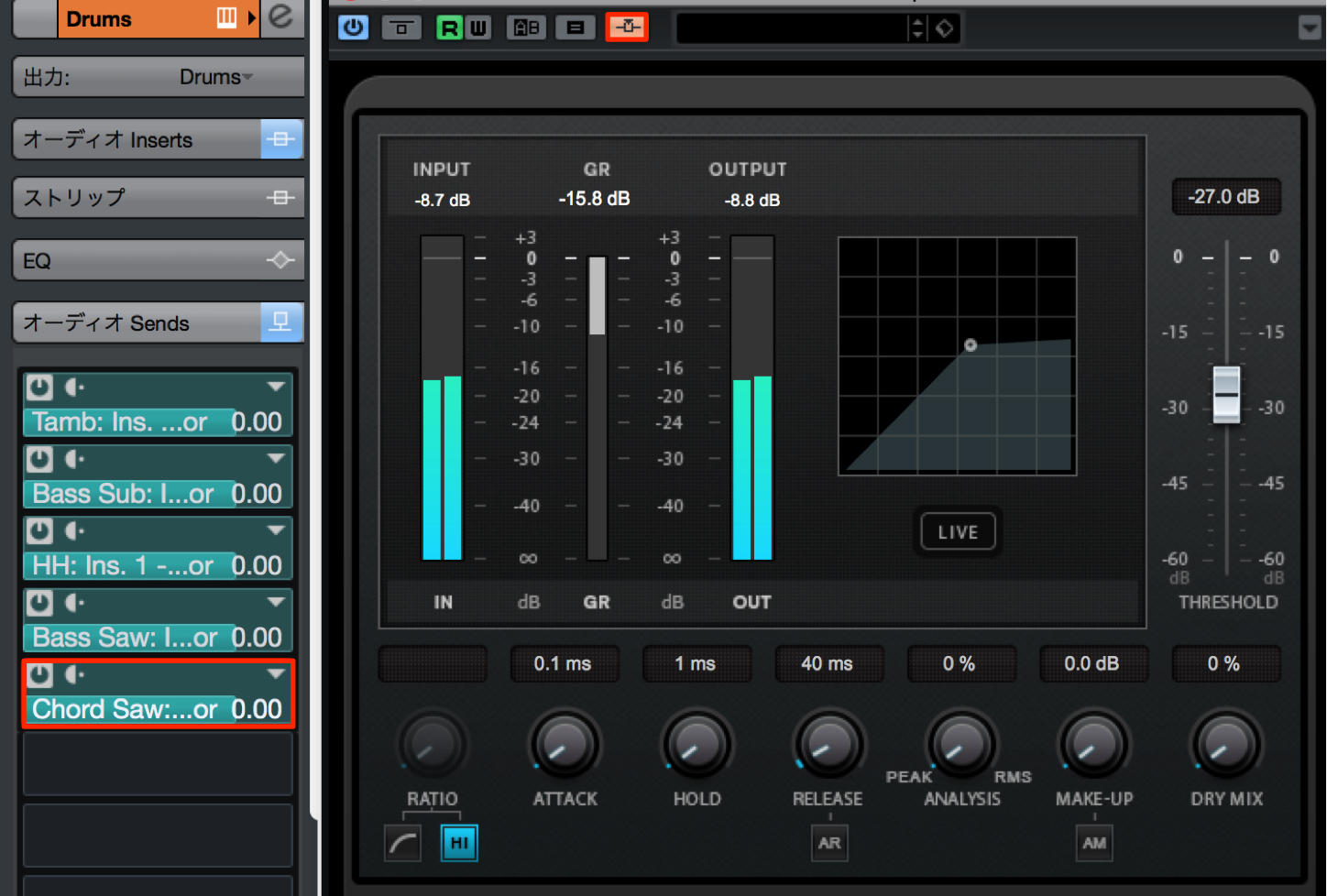Toggle power for Chord Saw send slot
Screen dimensions: 1327x896
(38, 674)
